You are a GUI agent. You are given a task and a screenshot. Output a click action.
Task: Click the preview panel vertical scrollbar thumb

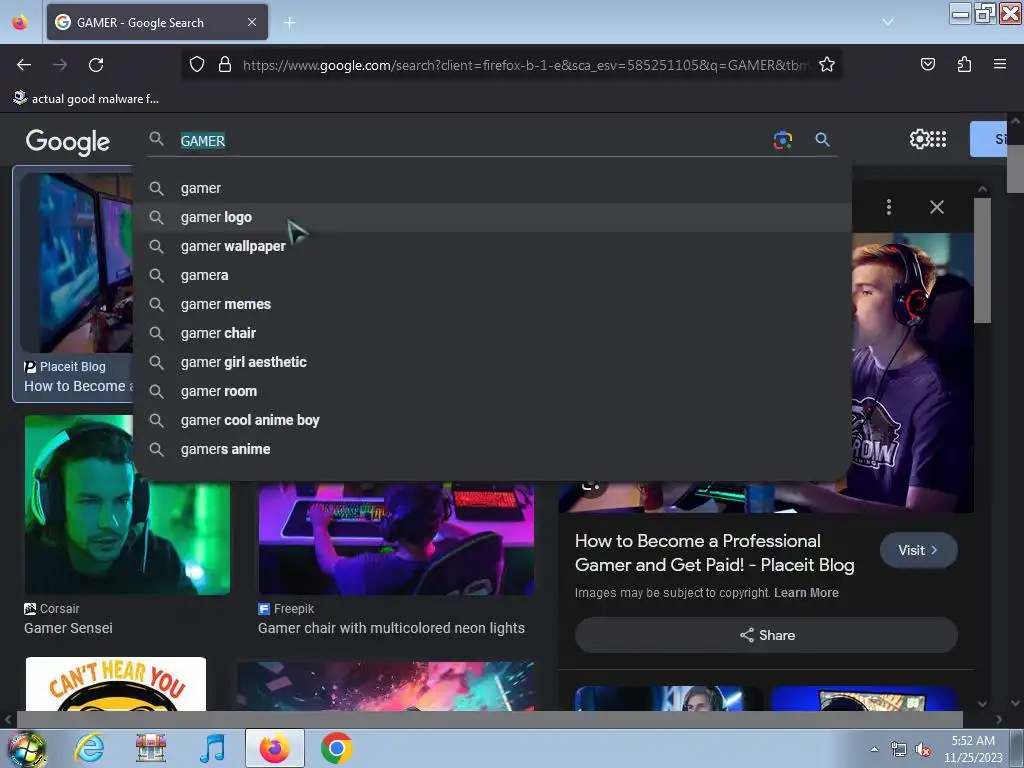pos(982,261)
